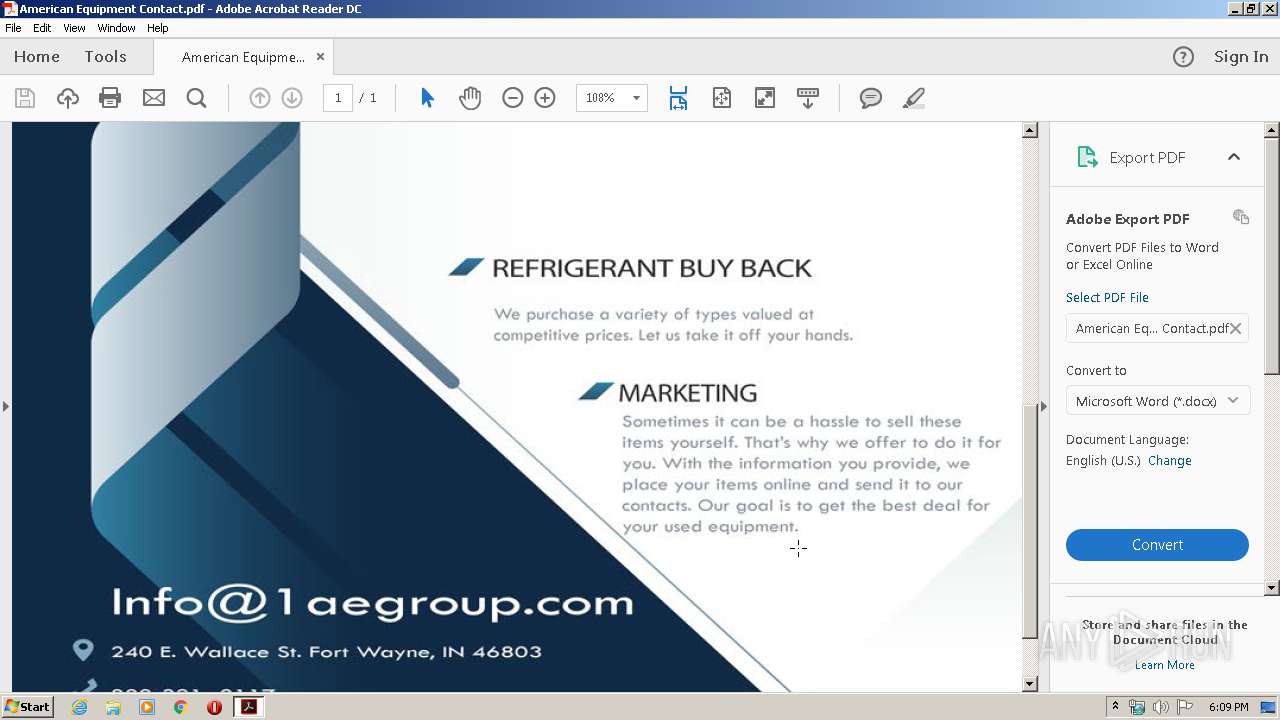Expand left navigation pane arrow
The width and height of the screenshot is (1280, 720).
pyautogui.click(x=5, y=406)
